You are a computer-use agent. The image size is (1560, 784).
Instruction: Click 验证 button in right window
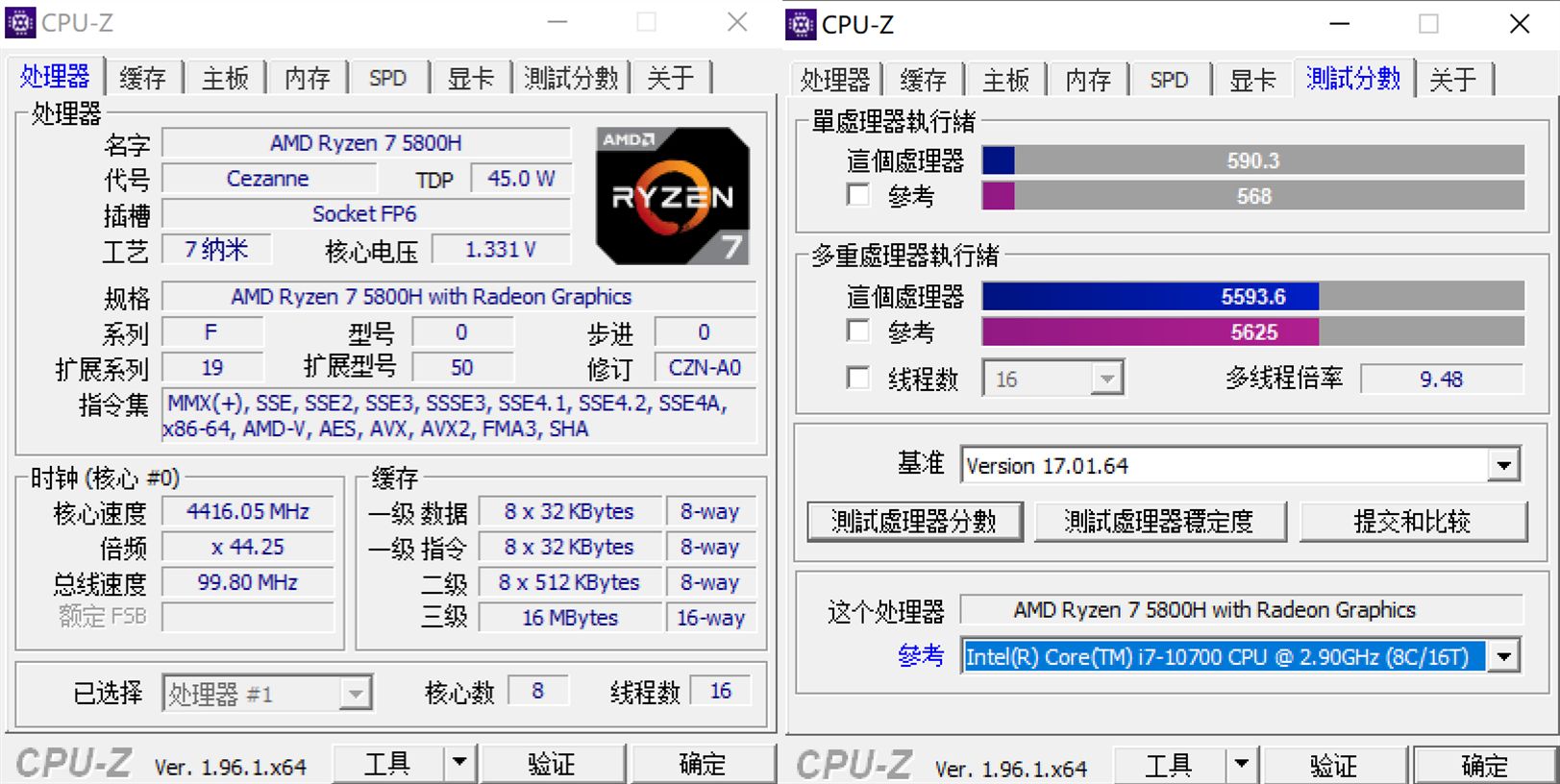click(x=1334, y=765)
